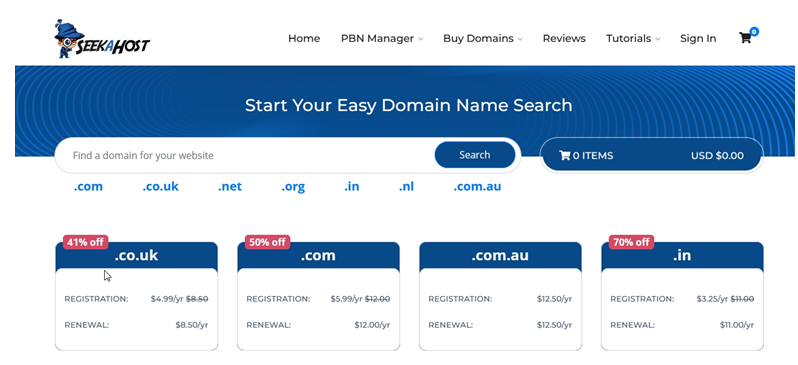This screenshot has width=798, height=365.
Task: Click the .in pricing card header
Action: [x=682, y=256]
